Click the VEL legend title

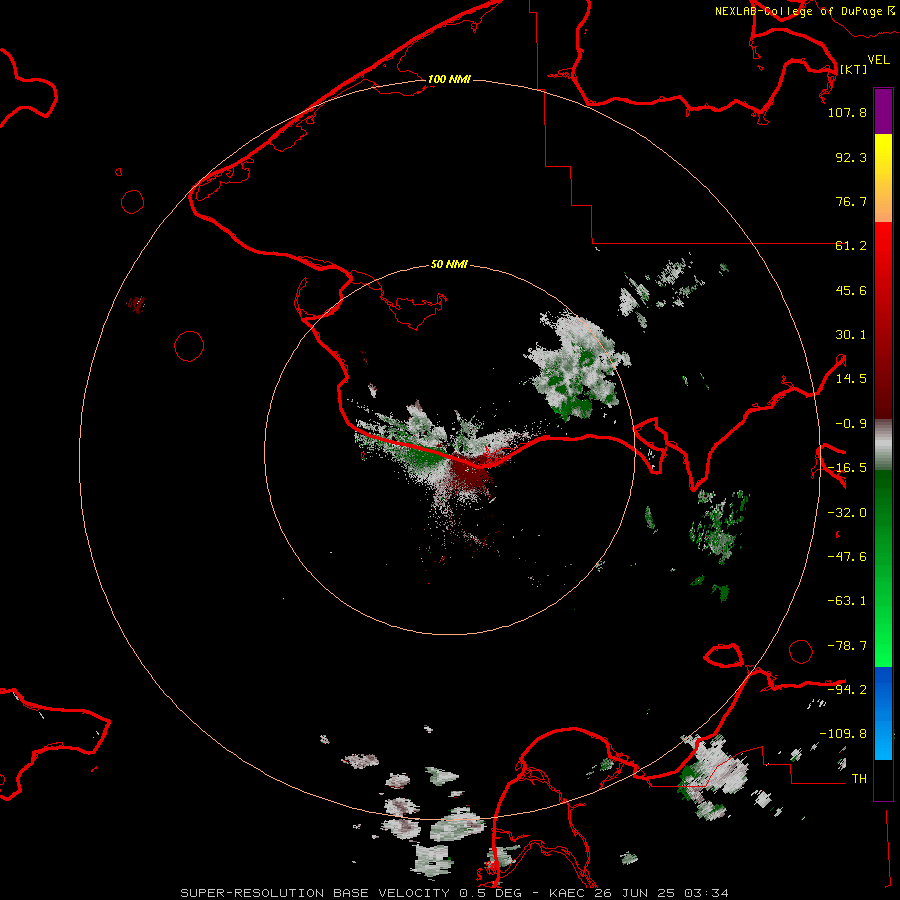tap(878, 60)
